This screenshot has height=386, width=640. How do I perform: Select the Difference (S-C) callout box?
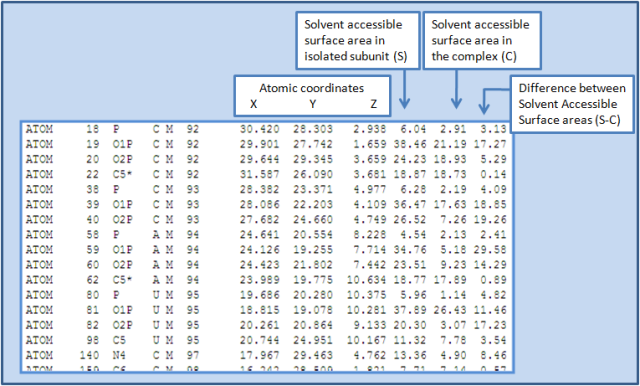572,104
